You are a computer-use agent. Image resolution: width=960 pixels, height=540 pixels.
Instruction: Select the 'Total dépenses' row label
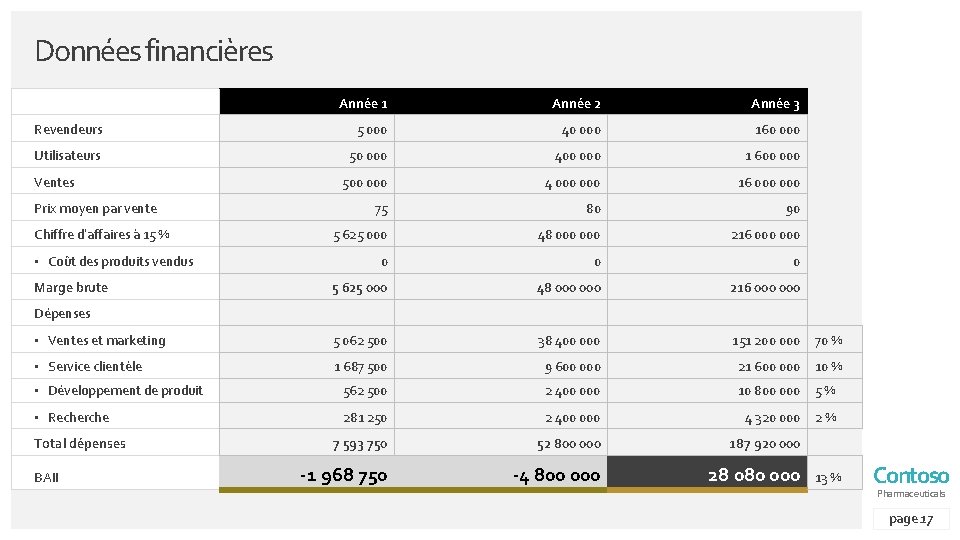(80, 443)
